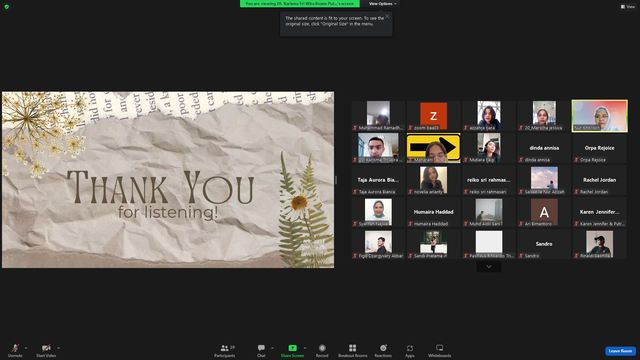
Task: Unmute the microphone in the toolbar
Action: click(x=15, y=350)
